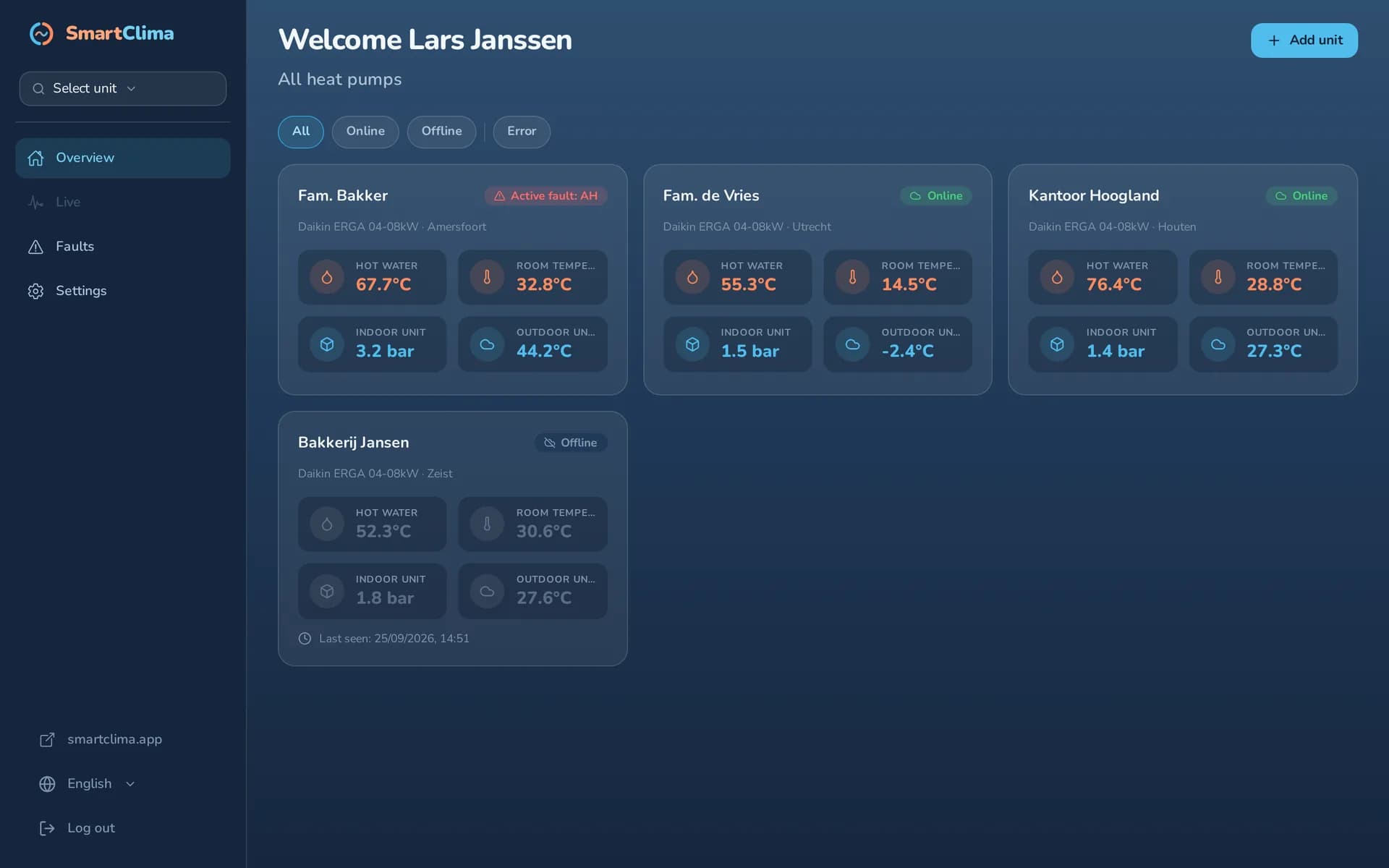Click the Log out arrow icon
Screen dimensions: 1389x868
(x=47, y=828)
